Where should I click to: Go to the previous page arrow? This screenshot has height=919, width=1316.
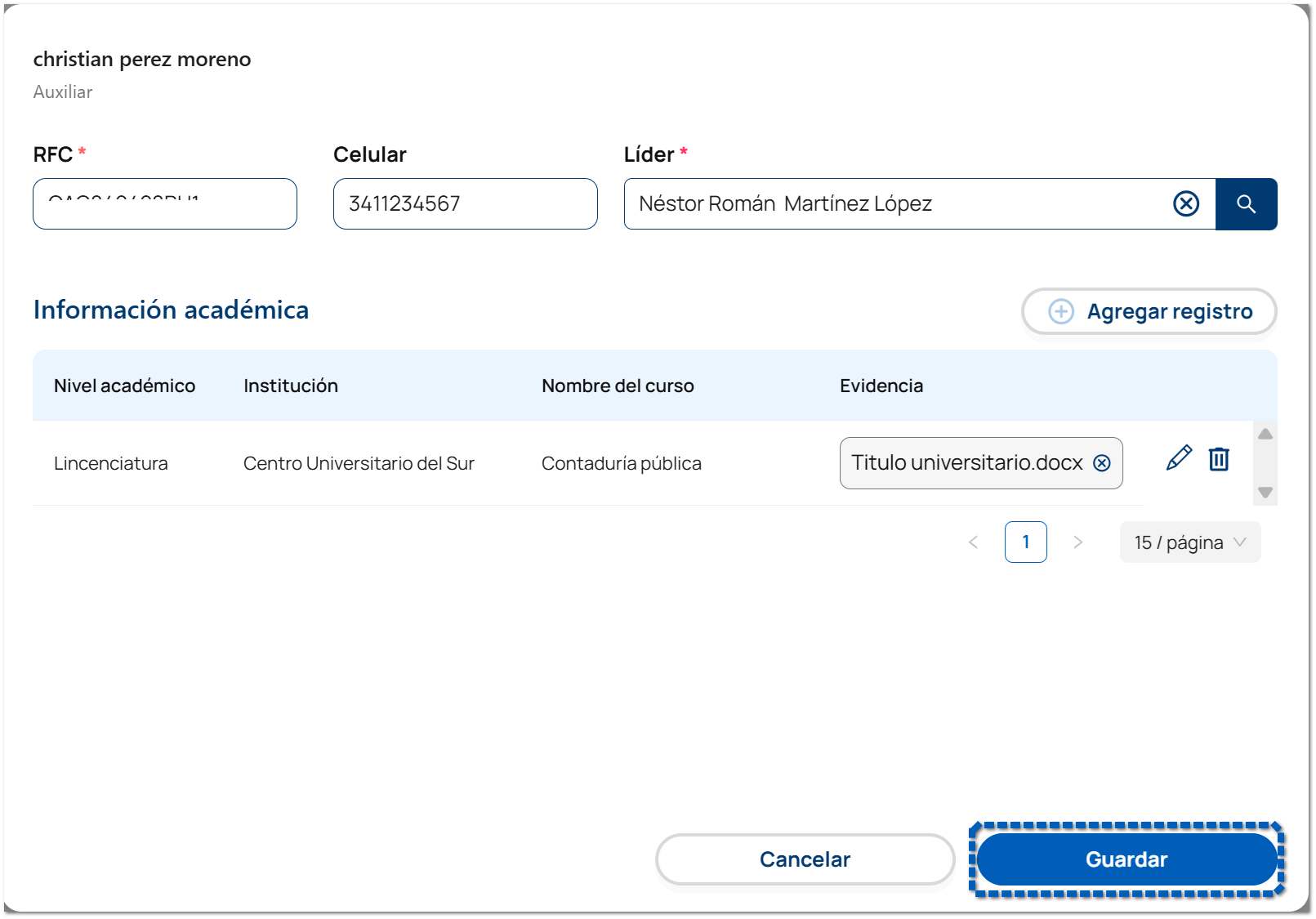pyautogui.click(x=973, y=542)
